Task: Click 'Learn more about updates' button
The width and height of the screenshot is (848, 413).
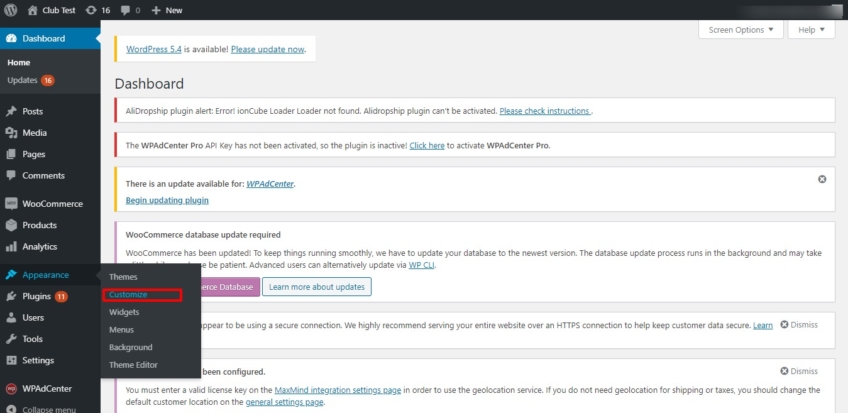Action: click(316, 287)
